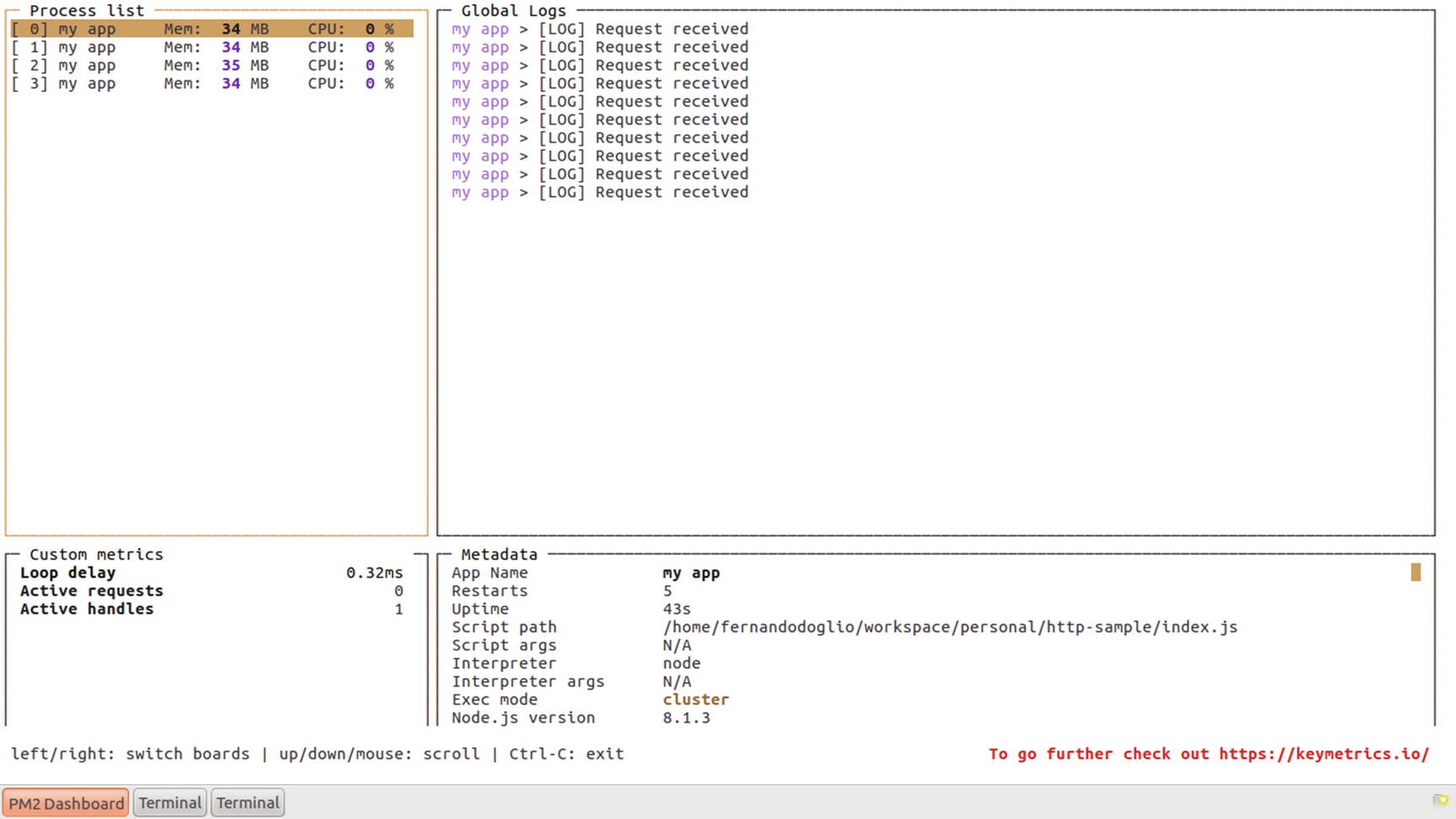This screenshot has width=1456, height=819.
Task: Open the first Terminal tab
Action: click(170, 803)
